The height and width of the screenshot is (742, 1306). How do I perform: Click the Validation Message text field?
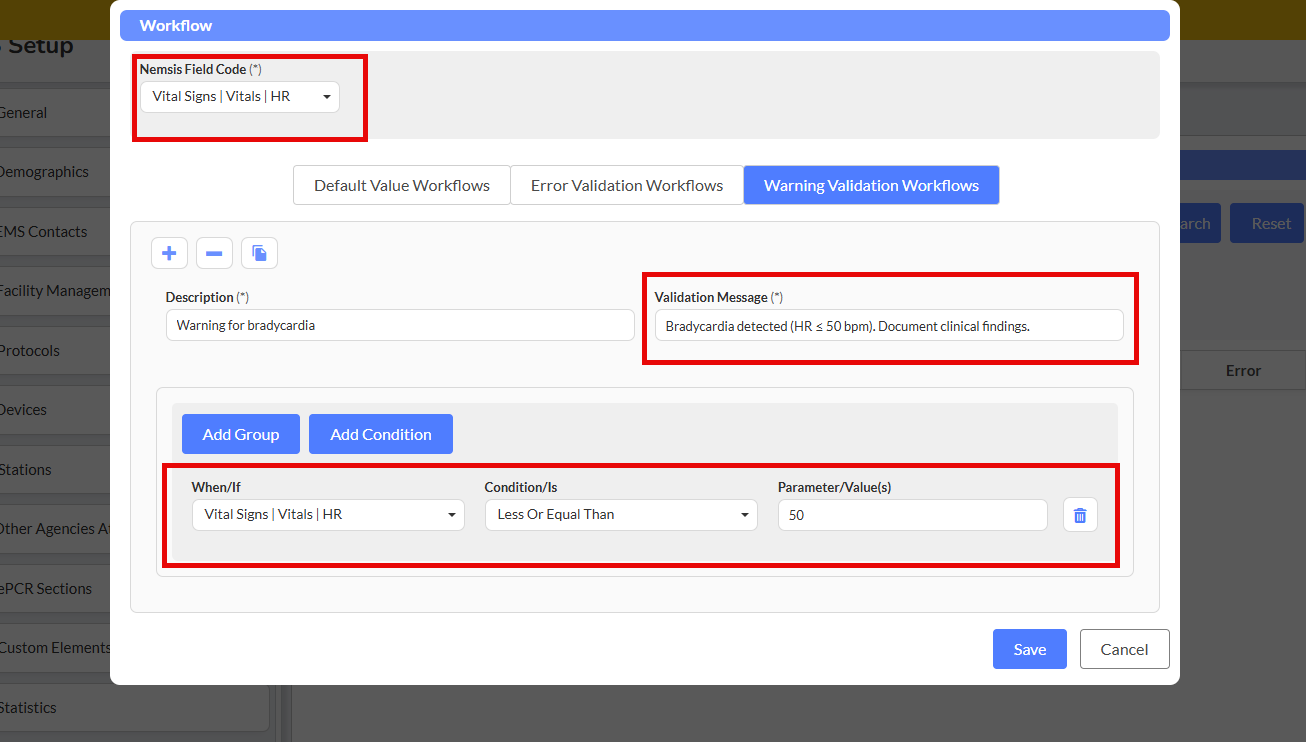[x=888, y=326]
